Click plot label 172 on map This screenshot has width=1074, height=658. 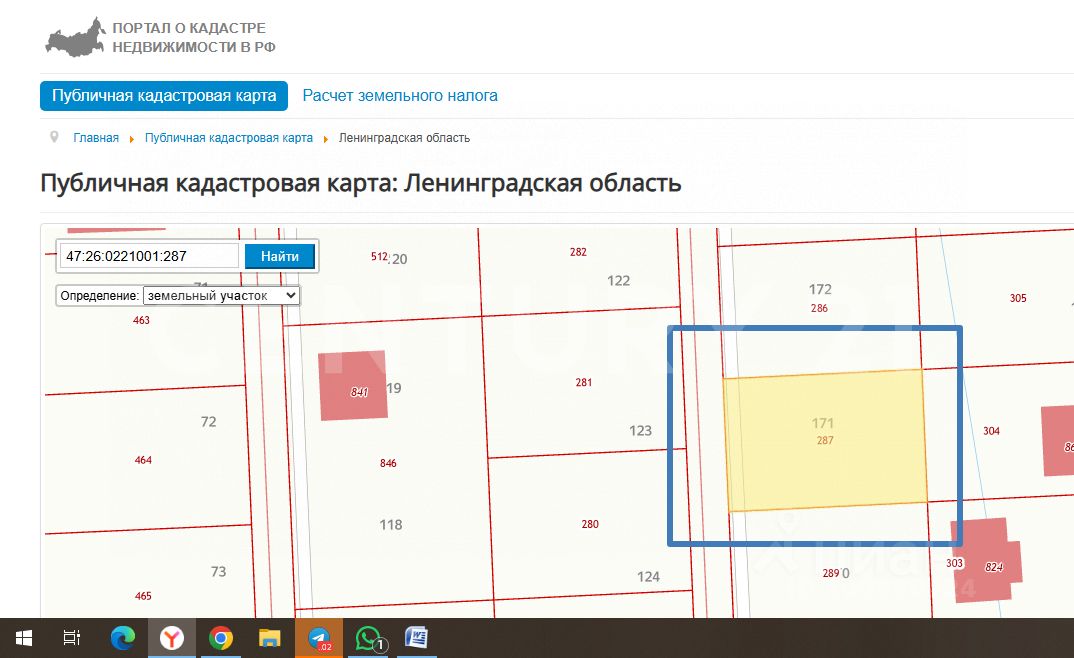click(x=820, y=290)
